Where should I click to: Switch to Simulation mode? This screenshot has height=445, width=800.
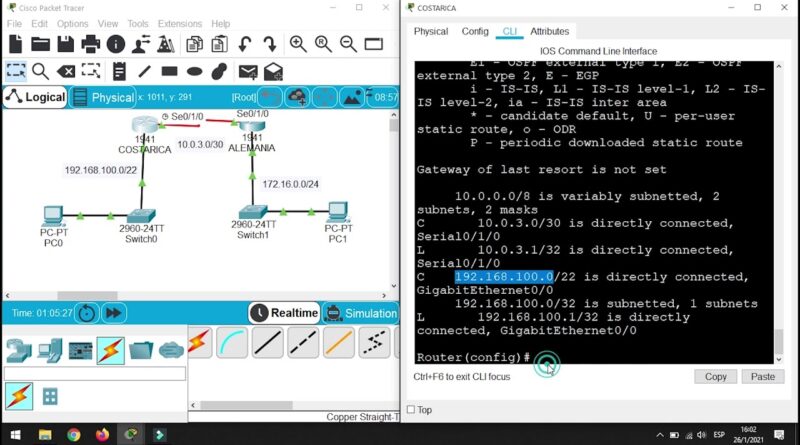[x=361, y=313]
